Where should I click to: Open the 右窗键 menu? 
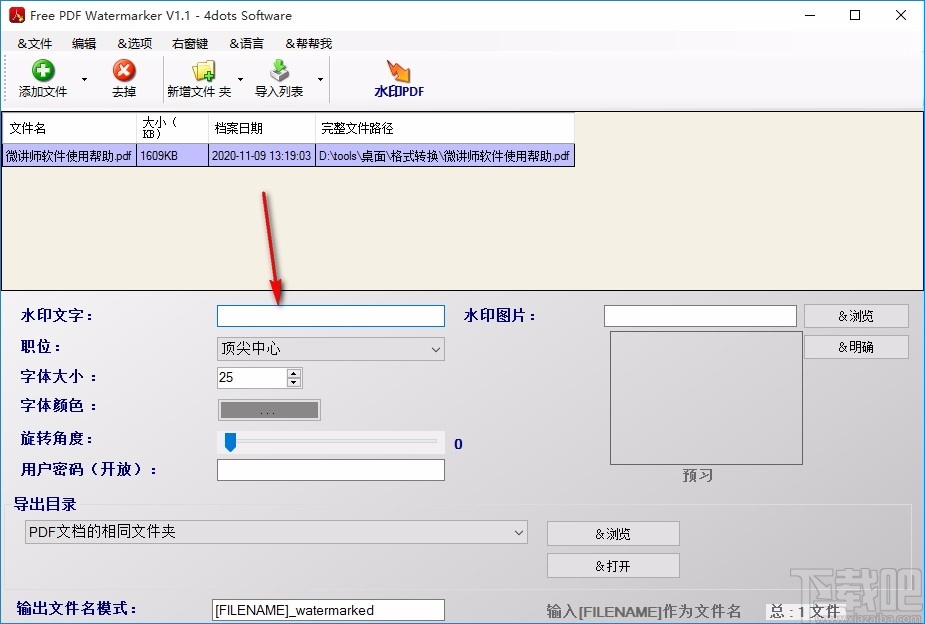(x=190, y=43)
